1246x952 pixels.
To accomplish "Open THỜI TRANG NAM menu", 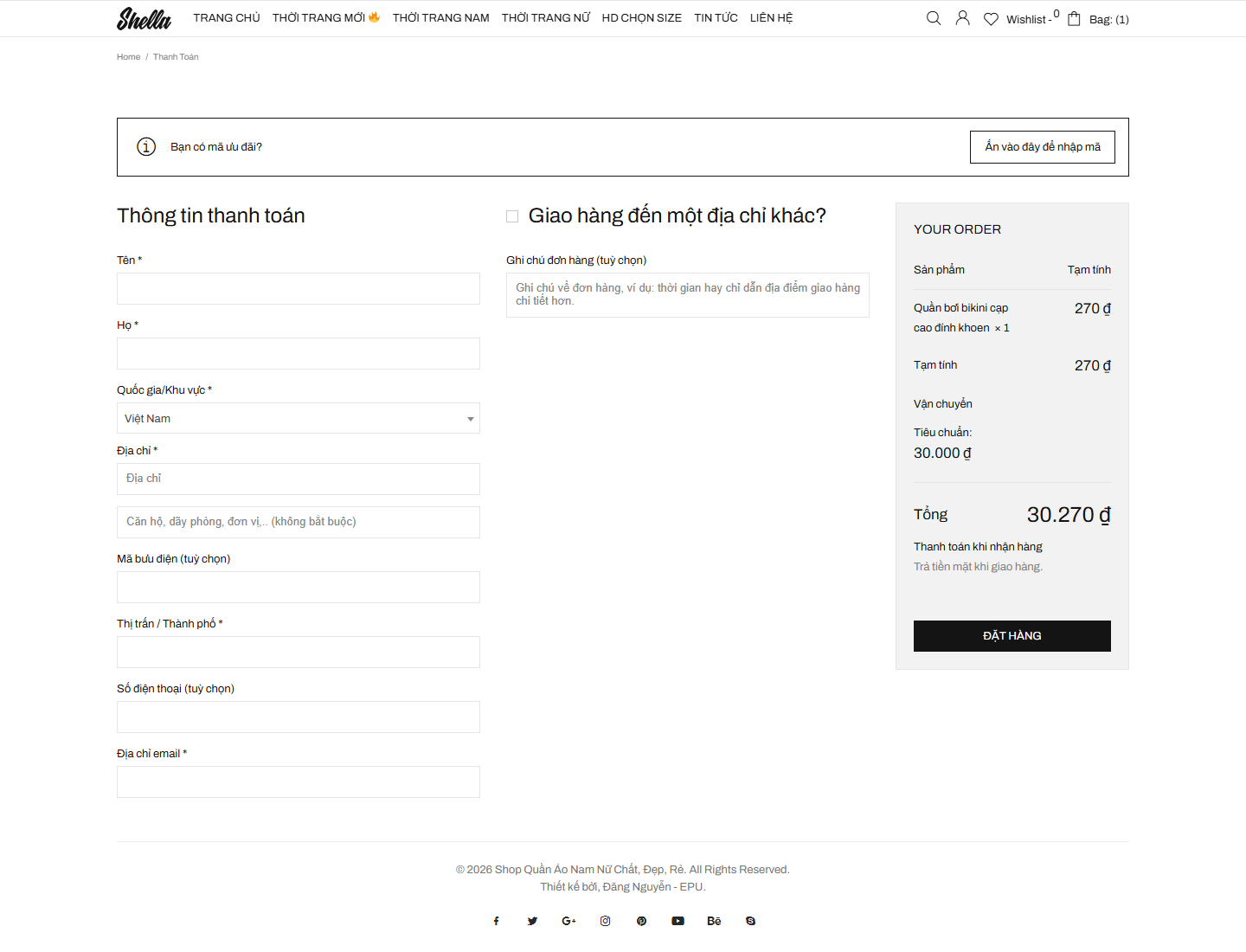I will click(441, 18).
